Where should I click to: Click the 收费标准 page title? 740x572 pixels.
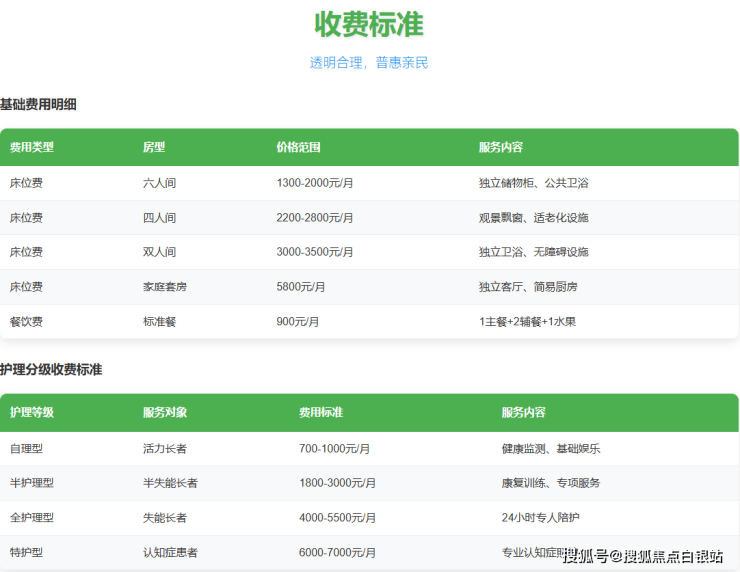click(x=369, y=24)
